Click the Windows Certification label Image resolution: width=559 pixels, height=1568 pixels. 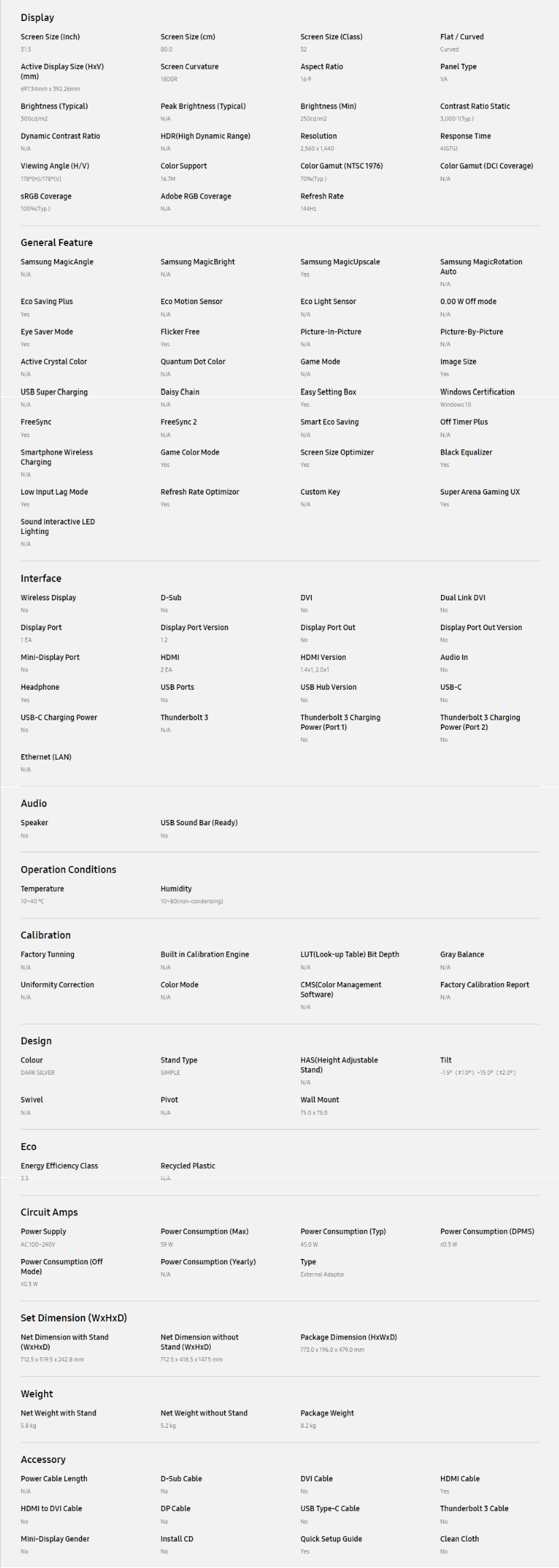[x=477, y=392]
